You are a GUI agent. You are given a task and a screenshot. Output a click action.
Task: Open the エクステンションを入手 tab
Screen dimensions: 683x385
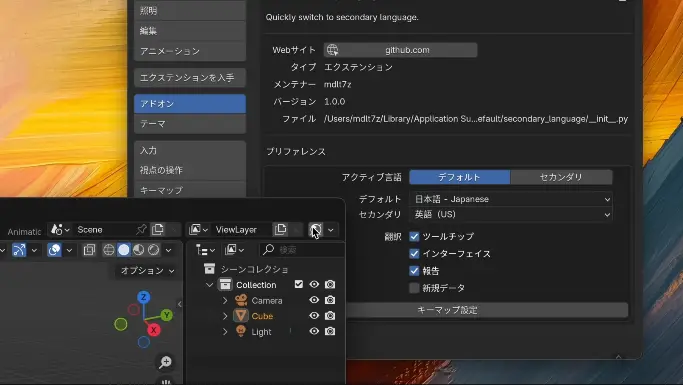pyautogui.click(x=190, y=78)
